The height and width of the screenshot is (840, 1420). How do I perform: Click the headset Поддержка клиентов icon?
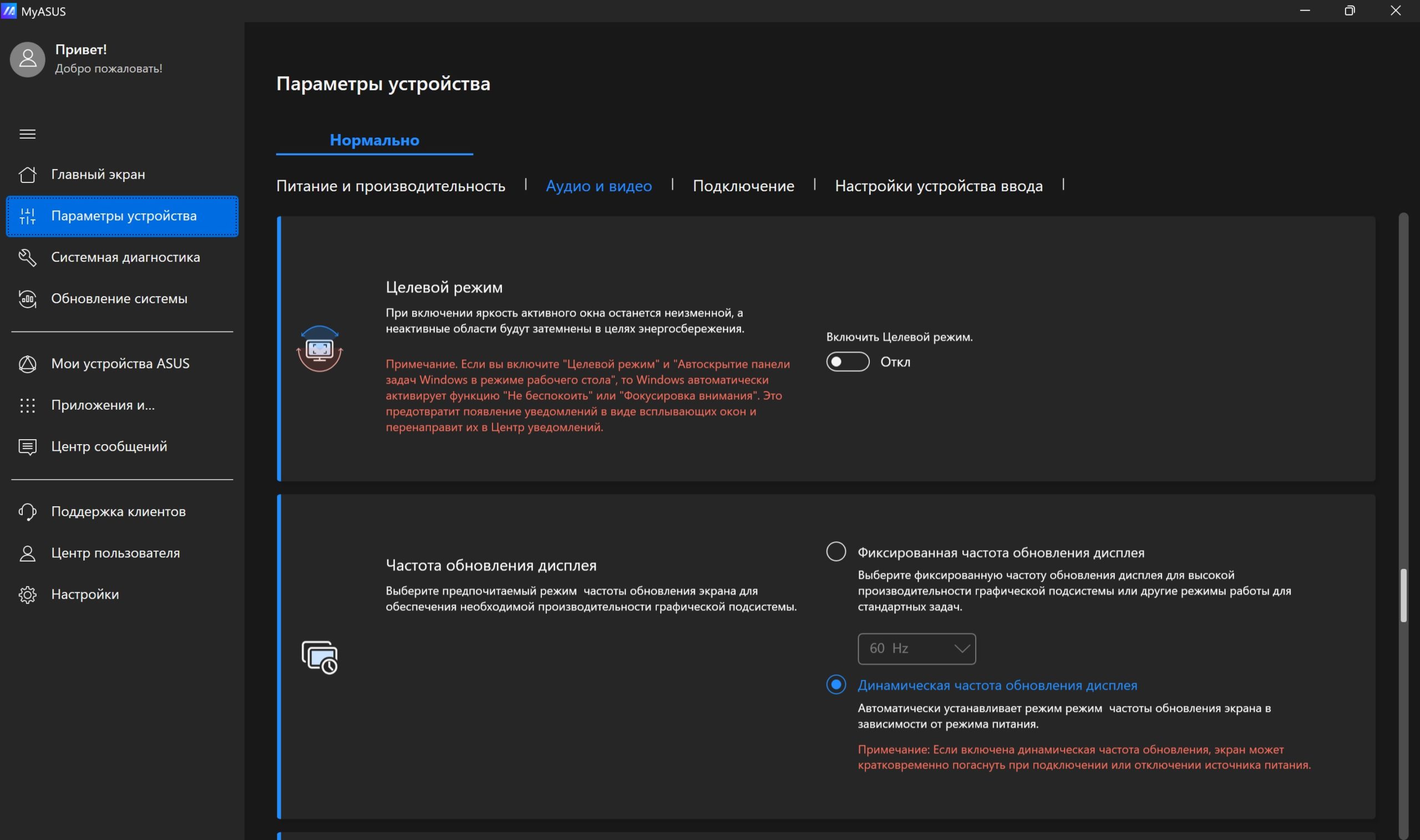pos(27,512)
